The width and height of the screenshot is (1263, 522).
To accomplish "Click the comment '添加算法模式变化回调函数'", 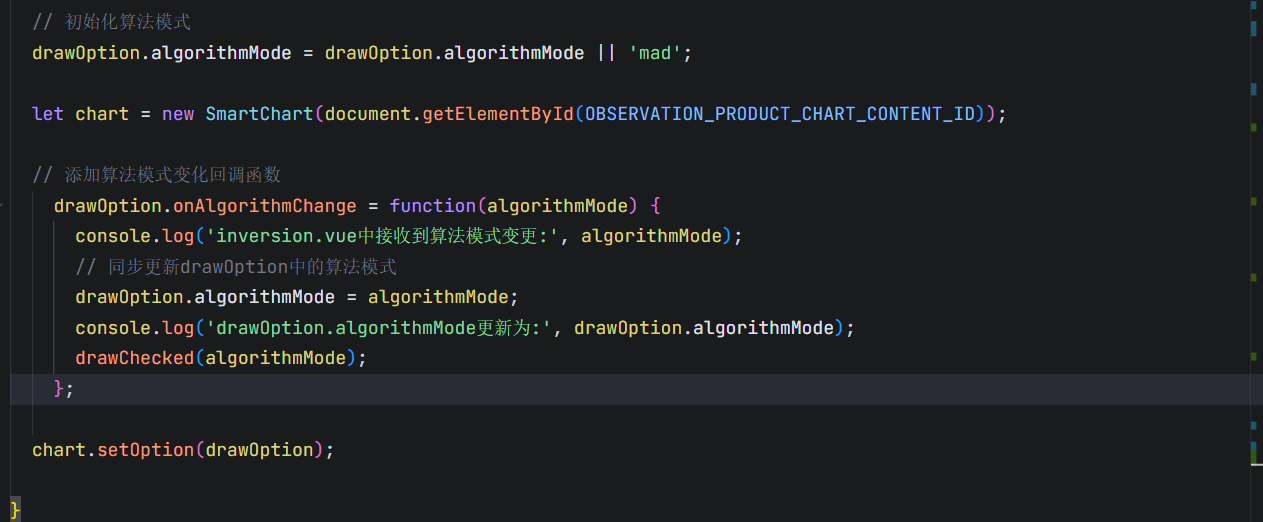I will [x=157, y=175].
